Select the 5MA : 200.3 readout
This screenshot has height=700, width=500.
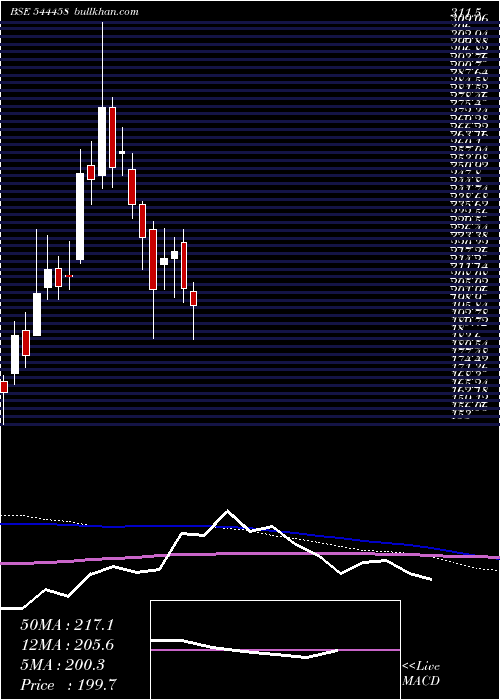point(62,665)
